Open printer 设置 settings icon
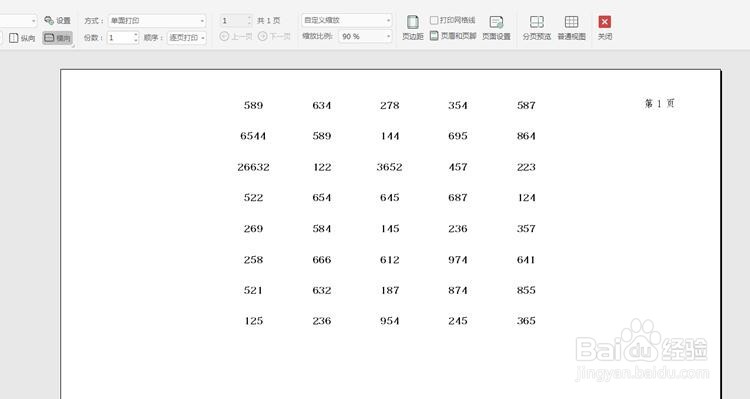The width and height of the screenshot is (750, 399). point(57,21)
